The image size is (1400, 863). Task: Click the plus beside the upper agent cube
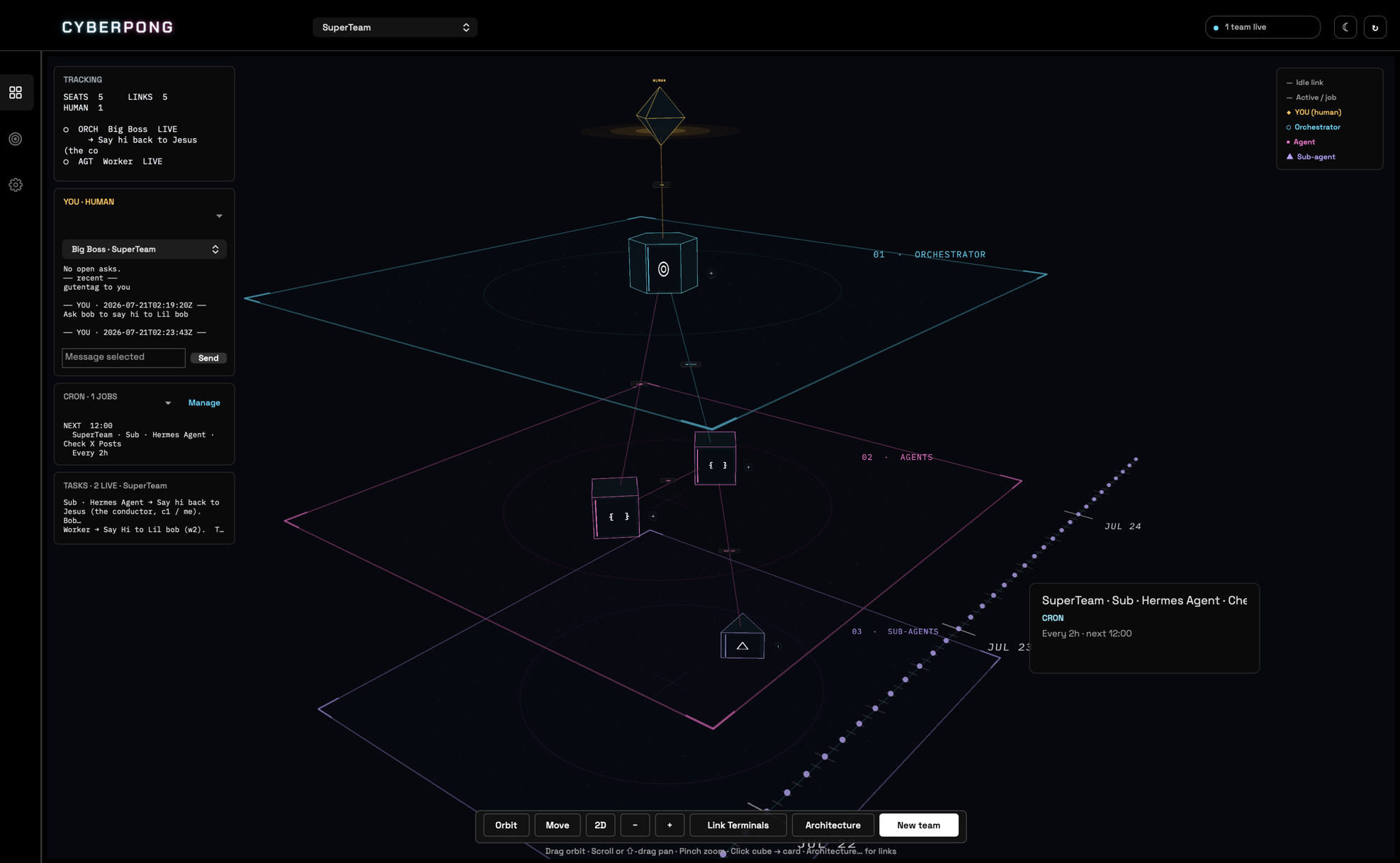(x=748, y=467)
